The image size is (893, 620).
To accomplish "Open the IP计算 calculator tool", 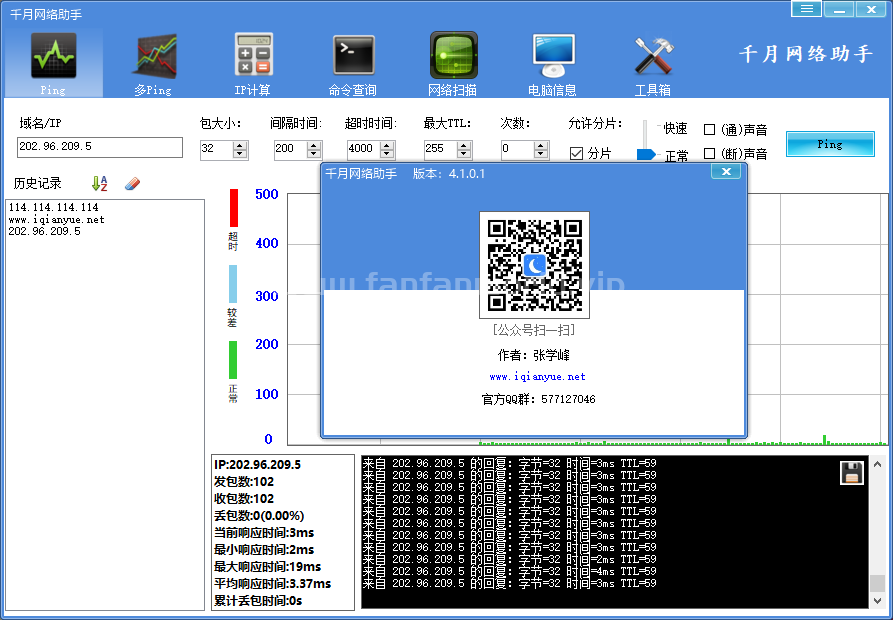I will (x=253, y=55).
